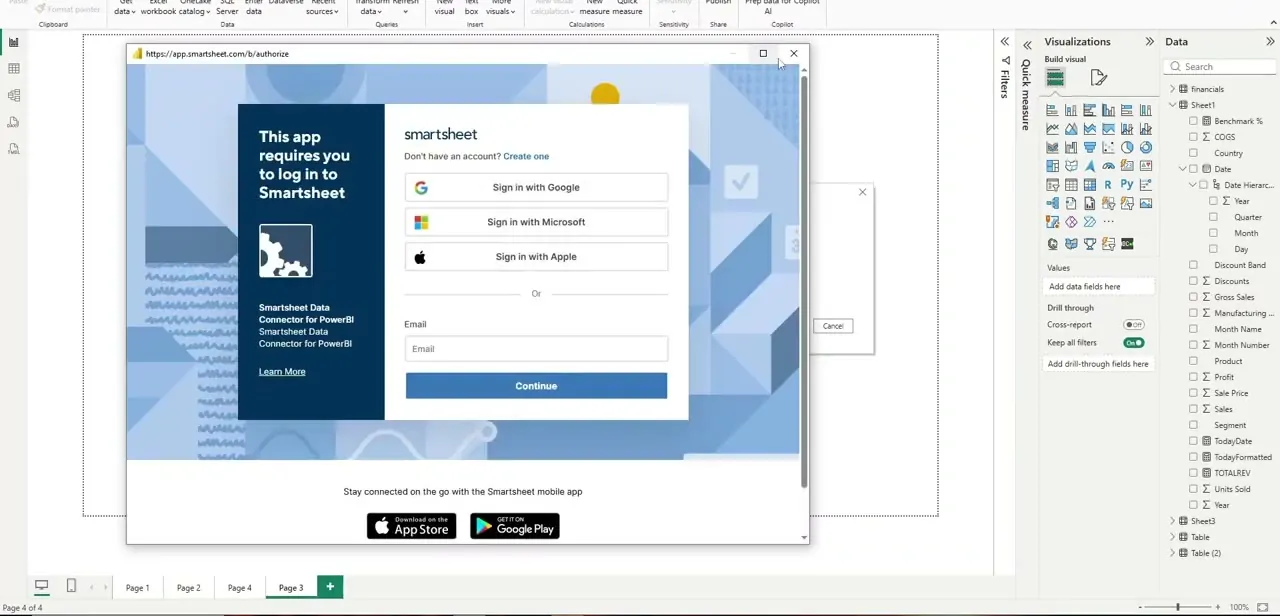Choose the Azure map visual
This screenshot has height=616, width=1280.
pyautogui.click(x=1089, y=166)
